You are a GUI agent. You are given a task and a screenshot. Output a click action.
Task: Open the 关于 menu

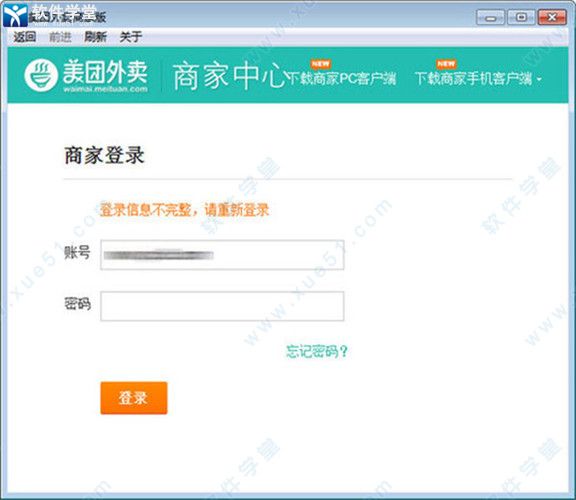(x=130, y=37)
